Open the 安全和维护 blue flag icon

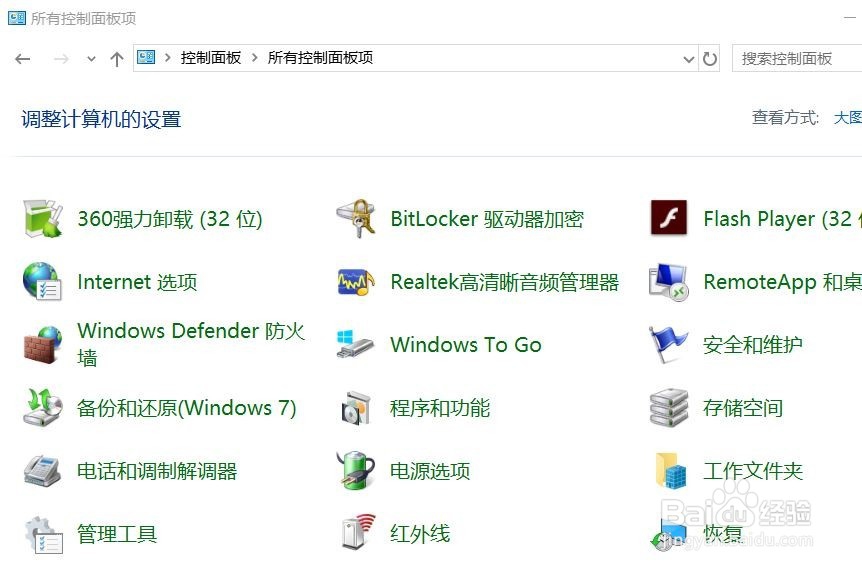pos(668,345)
